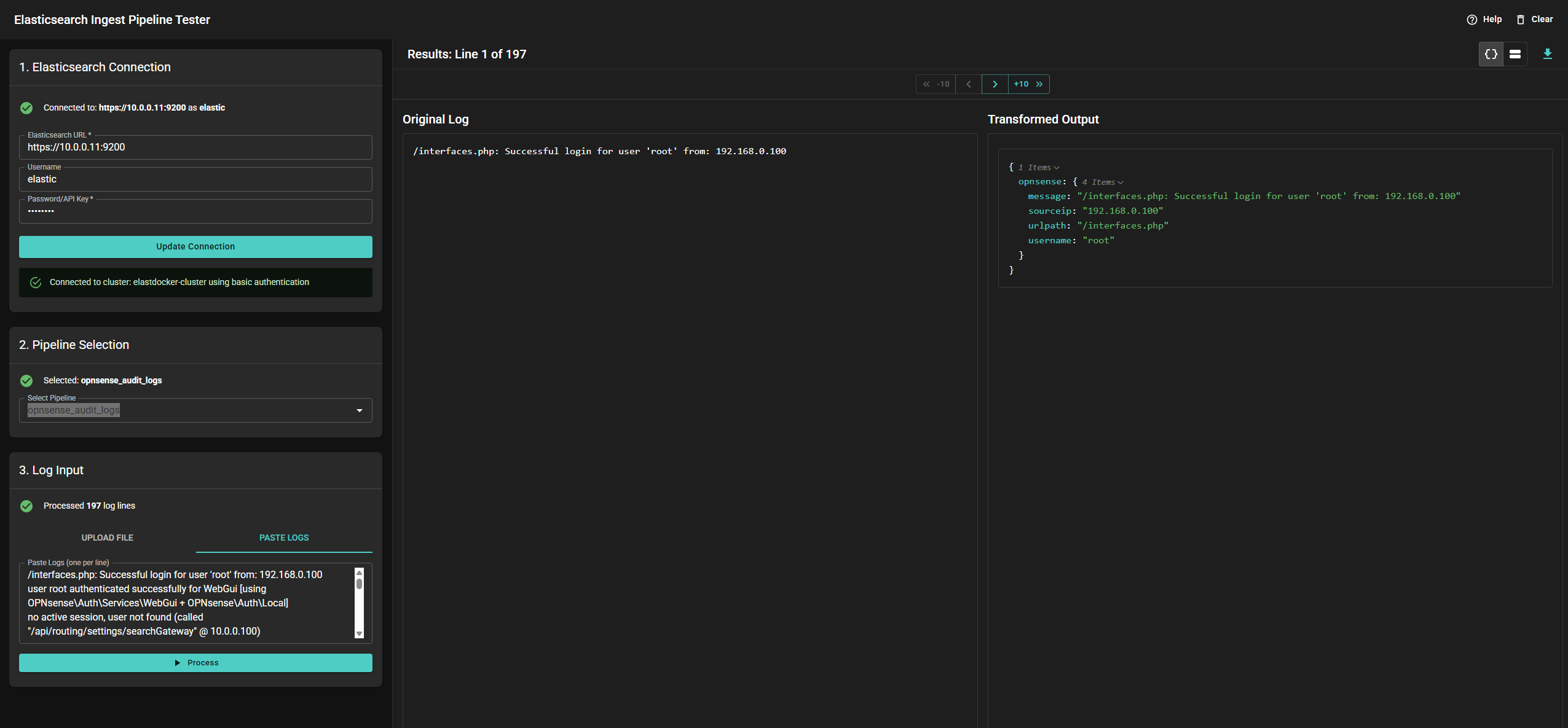Viewport: 1568px width, 728px height.
Task: Jump back ten lines (-10)
Action: point(936,84)
